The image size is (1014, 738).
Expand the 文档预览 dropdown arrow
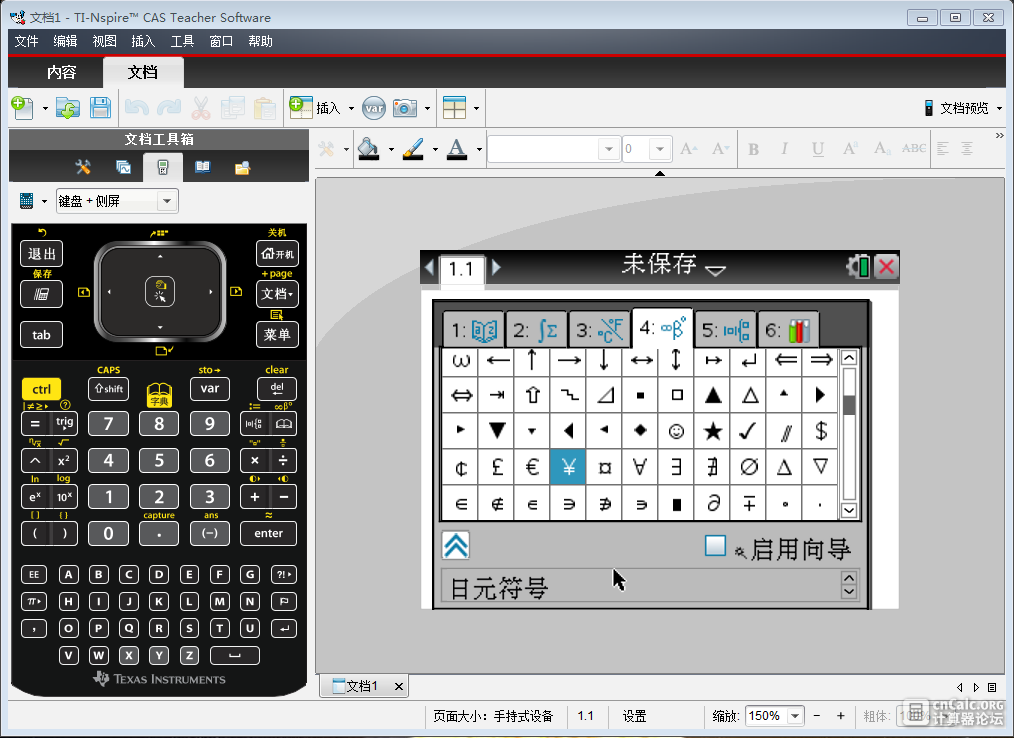click(x=999, y=109)
